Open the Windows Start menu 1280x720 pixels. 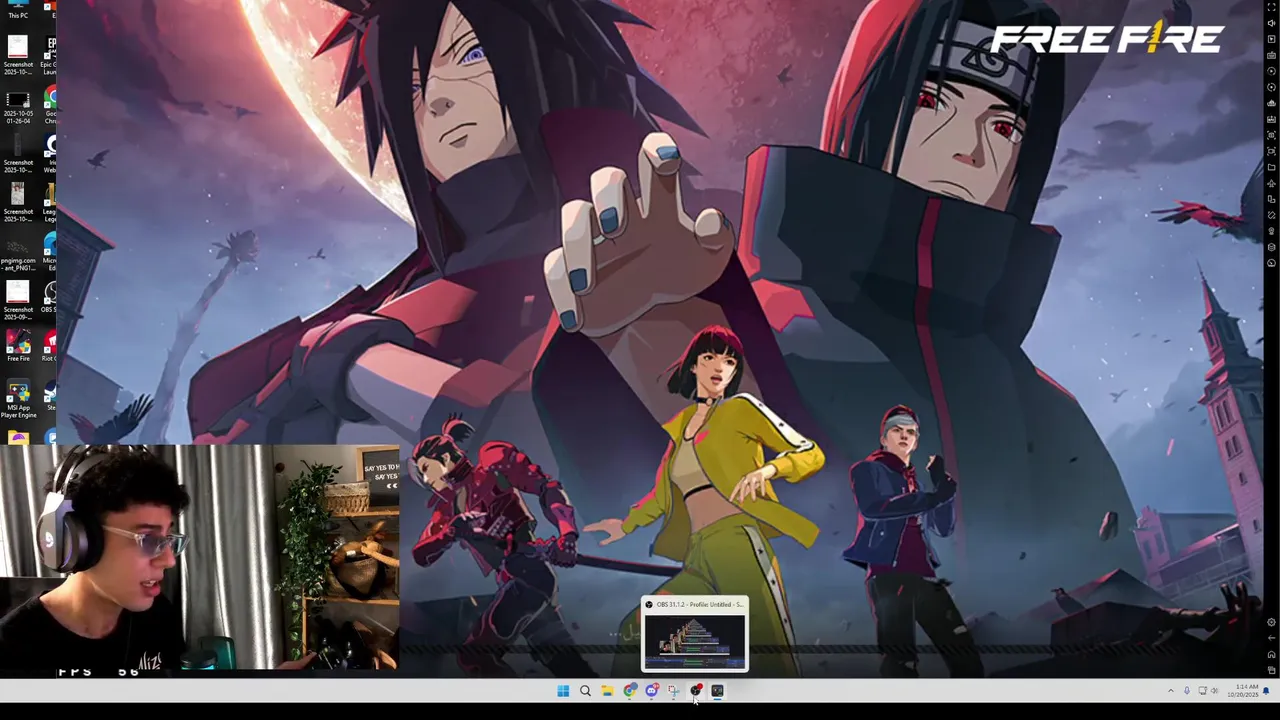(563, 690)
